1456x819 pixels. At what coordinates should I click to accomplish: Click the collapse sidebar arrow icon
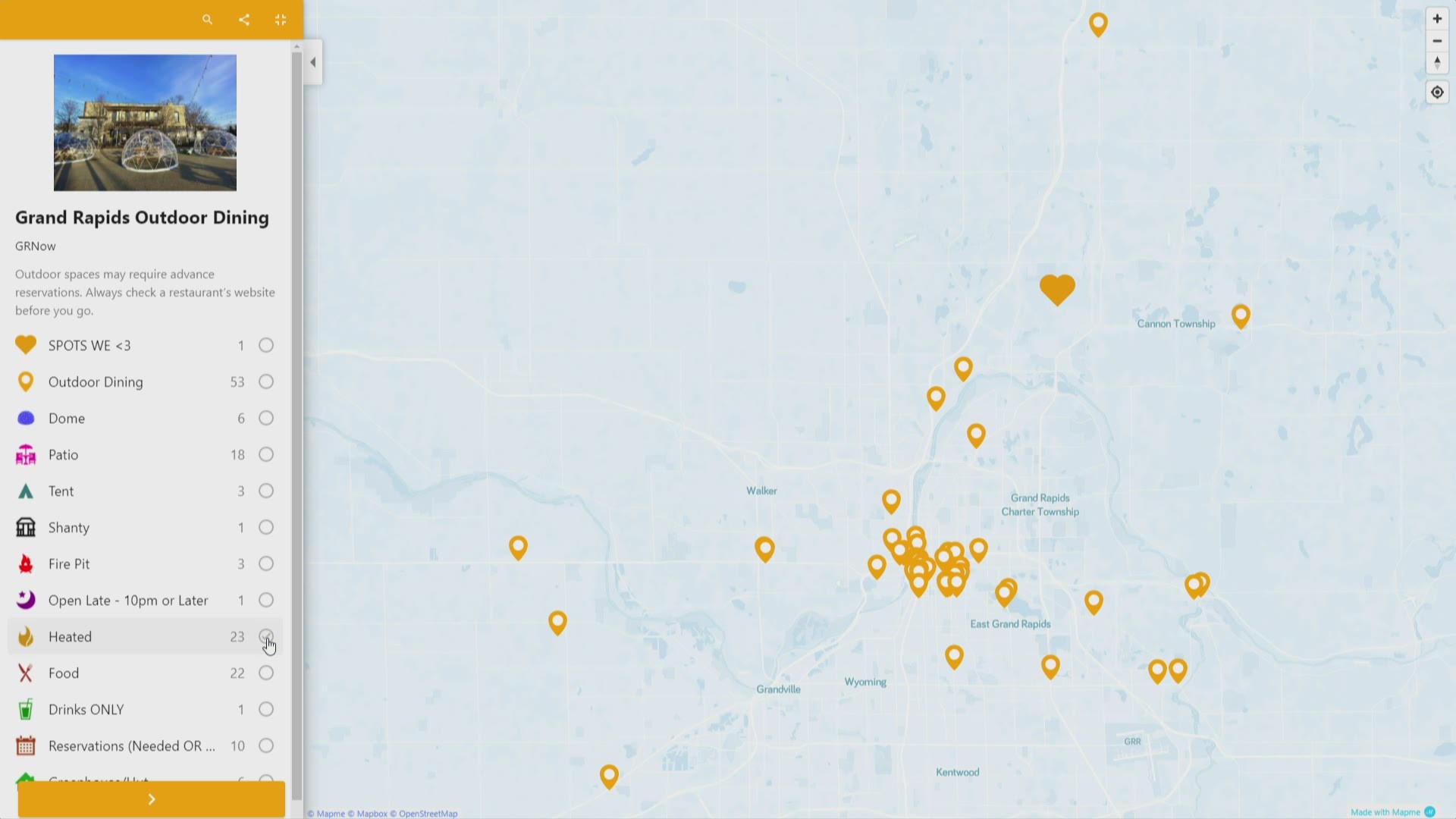(x=314, y=62)
